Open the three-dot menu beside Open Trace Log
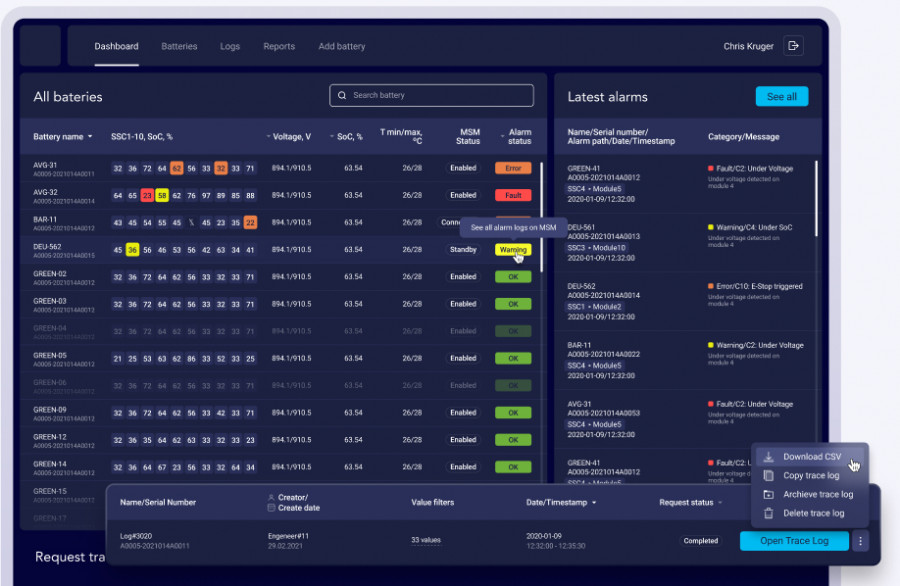The image size is (900, 586). coord(861,541)
